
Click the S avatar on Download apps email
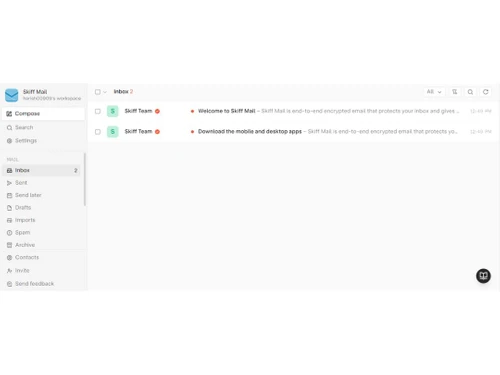[113, 132]
